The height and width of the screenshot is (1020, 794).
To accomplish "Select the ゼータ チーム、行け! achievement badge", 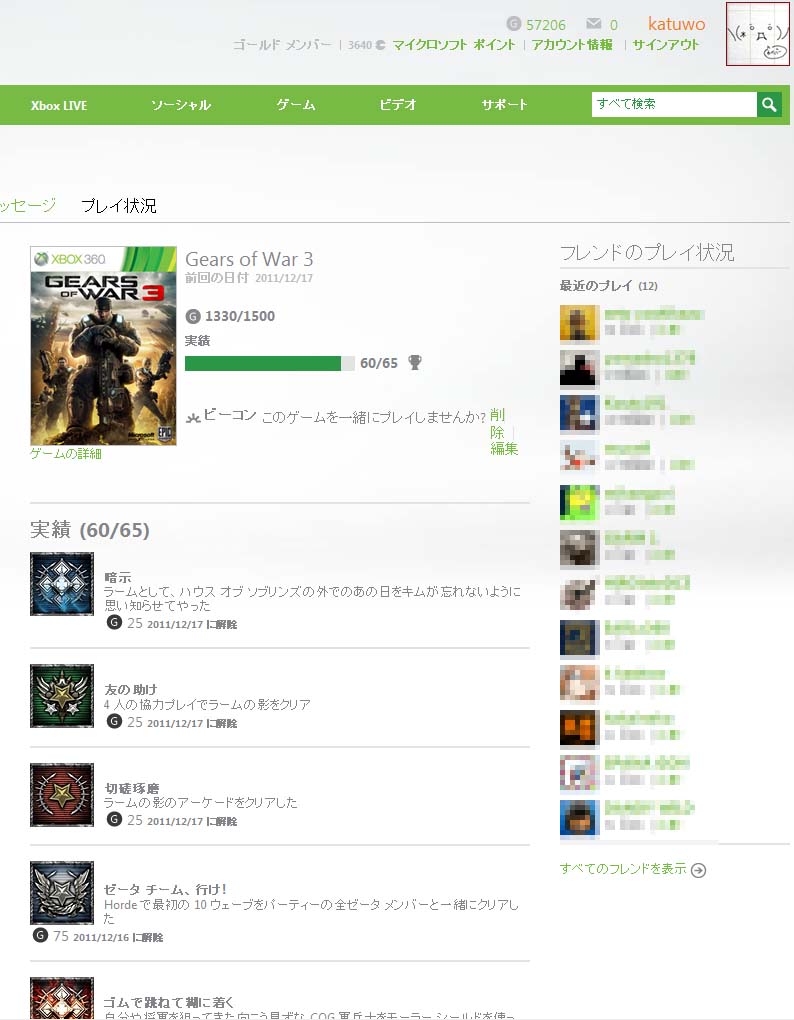I will tap(62, 892).
